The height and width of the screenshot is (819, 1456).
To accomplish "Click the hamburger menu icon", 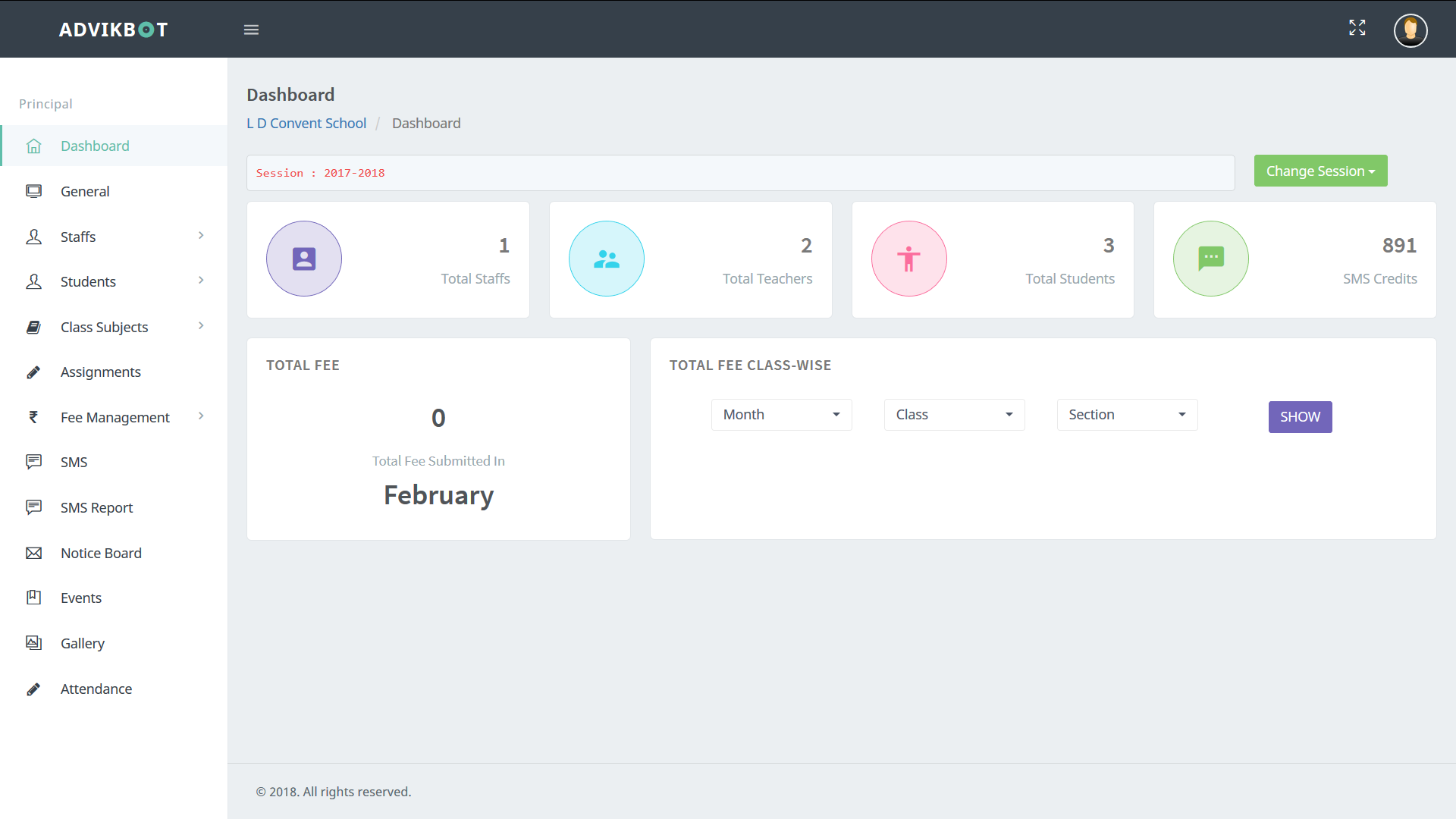I will point(251,30).
